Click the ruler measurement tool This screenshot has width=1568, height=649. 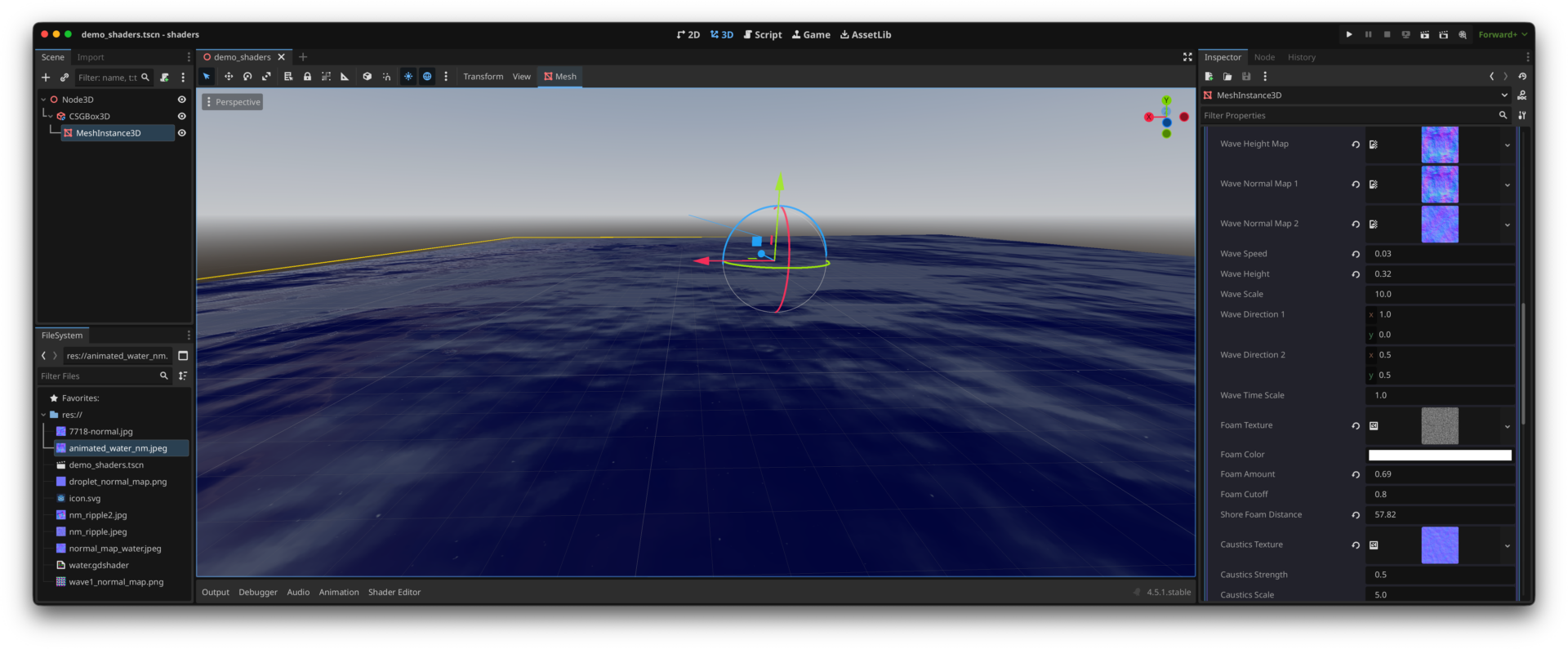(x=345, y=77)
